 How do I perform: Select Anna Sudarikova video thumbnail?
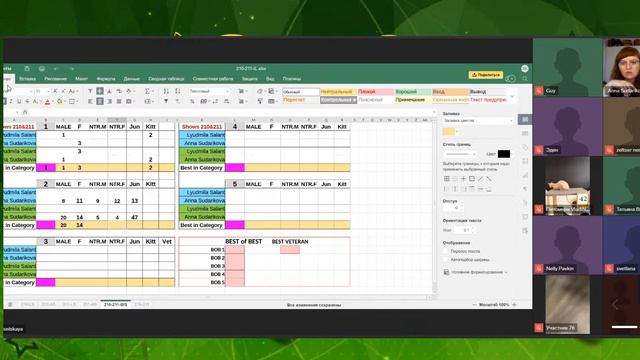[x=622, y=67]
